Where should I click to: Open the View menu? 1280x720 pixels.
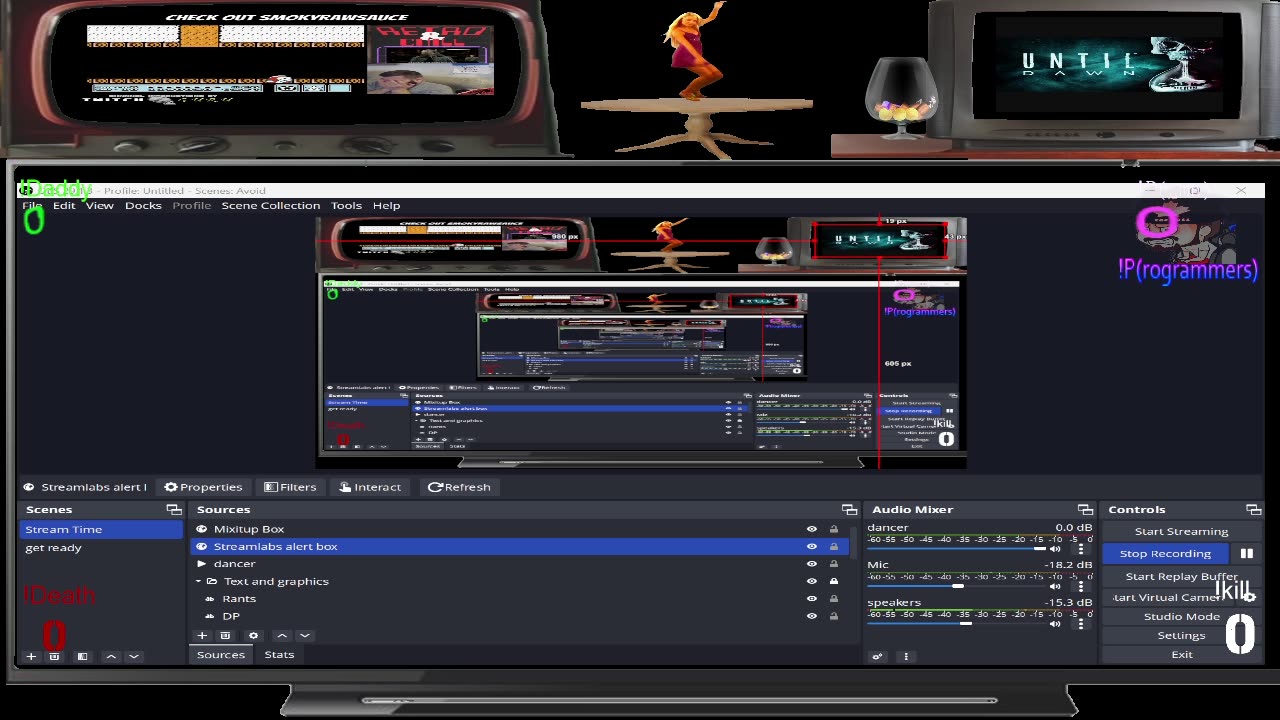(x=99, y=205)
